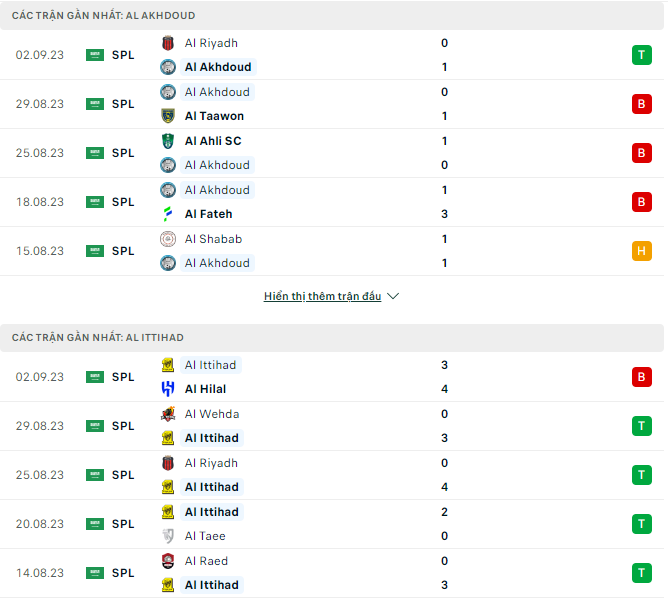Expand more matches via 'Hiển thị thêm trận đấu'
The width and height of the screenshot is (668, 600).
pos(322,296)
